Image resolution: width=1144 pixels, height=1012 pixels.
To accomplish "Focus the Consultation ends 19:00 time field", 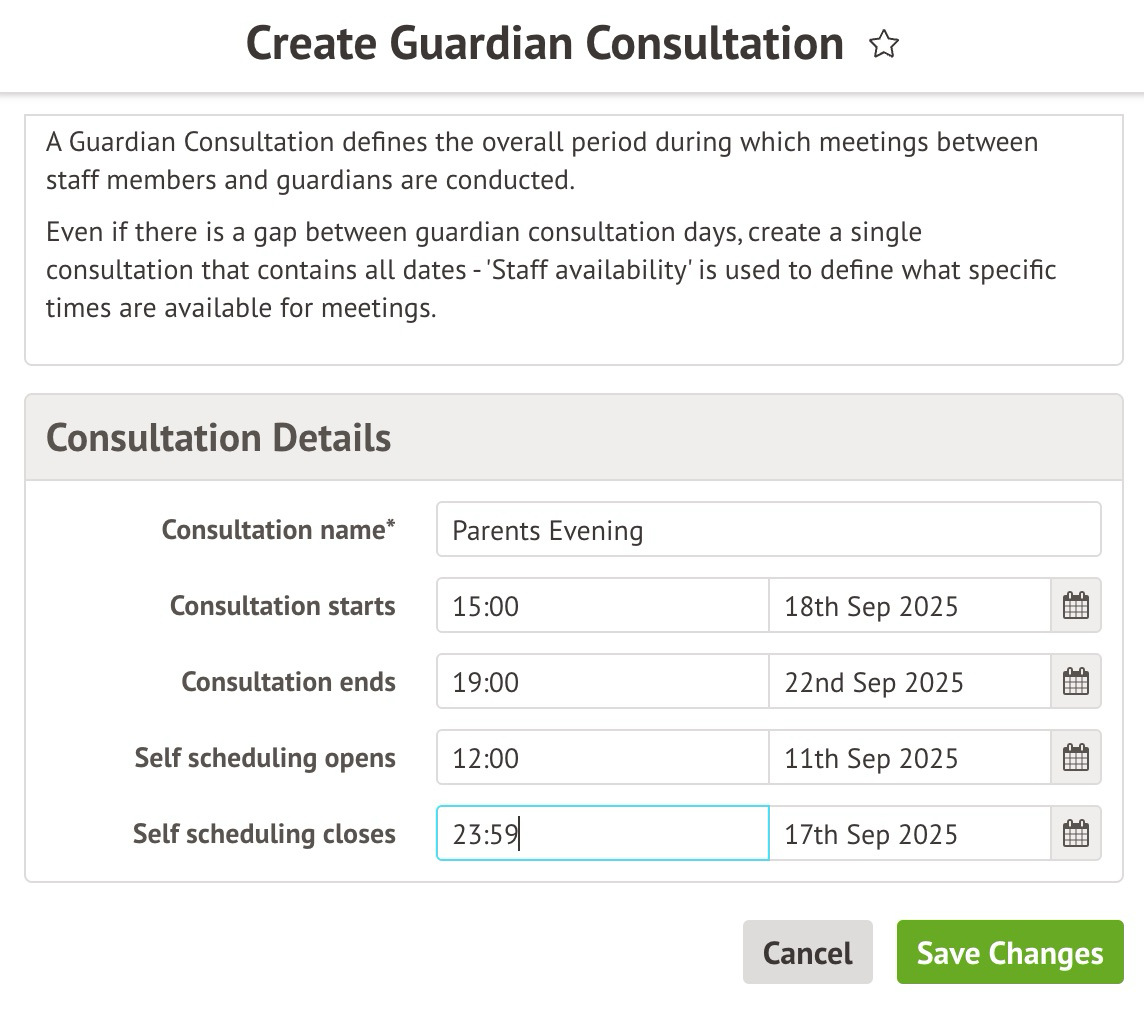I will (x=602, y=682).
